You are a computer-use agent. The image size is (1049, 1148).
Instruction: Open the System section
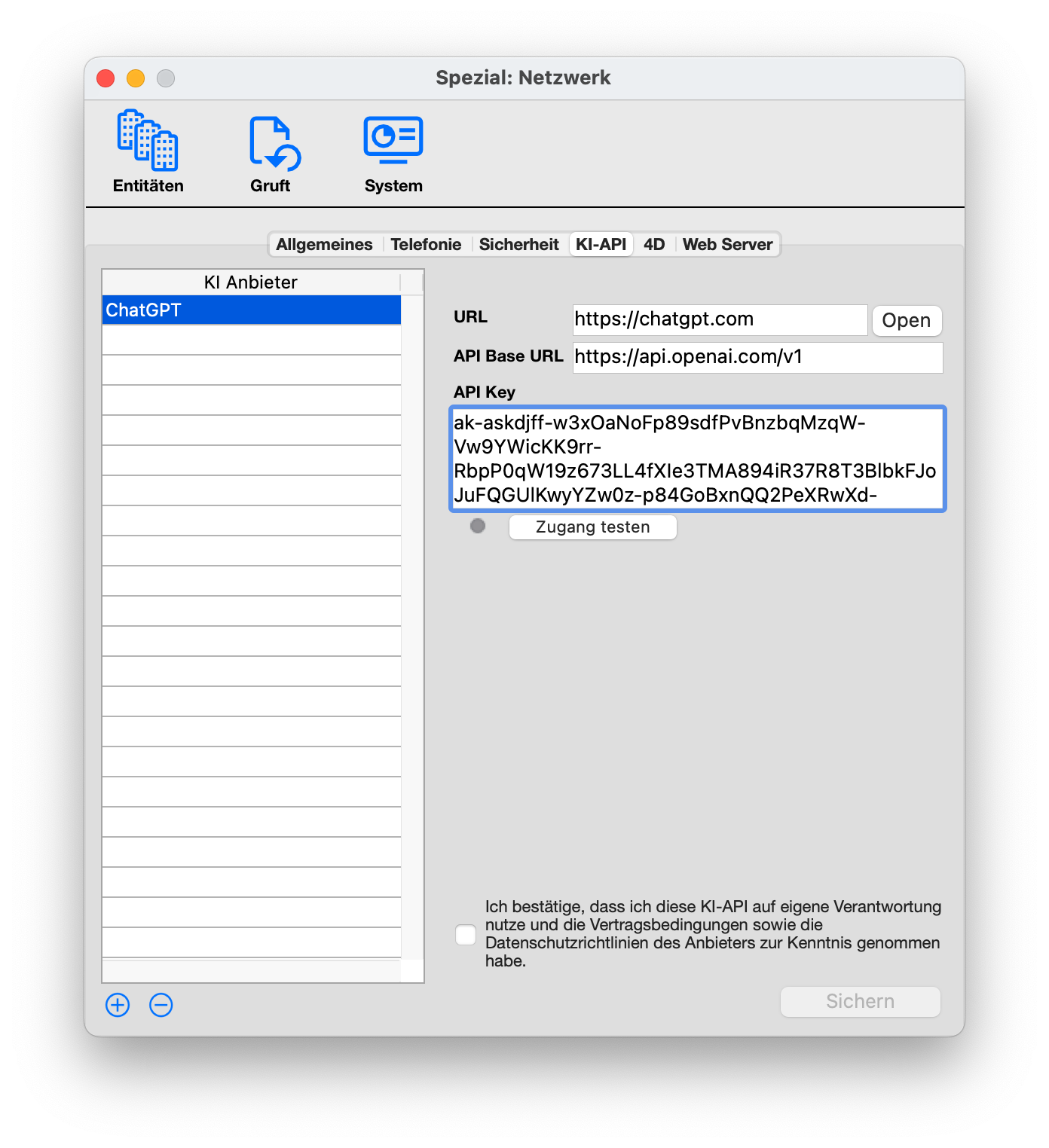point(393,153)
